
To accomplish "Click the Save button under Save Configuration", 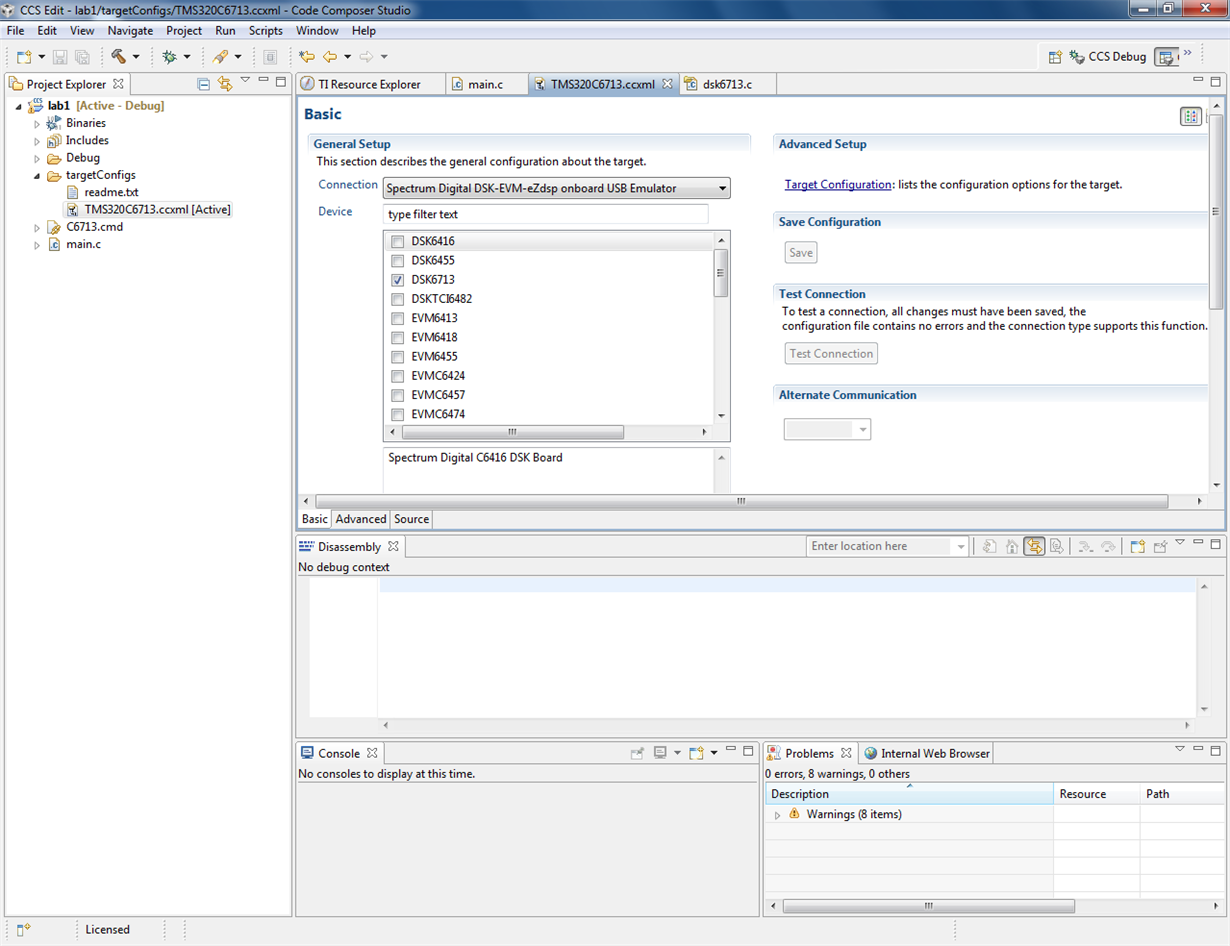I will (x=800, y=252).
